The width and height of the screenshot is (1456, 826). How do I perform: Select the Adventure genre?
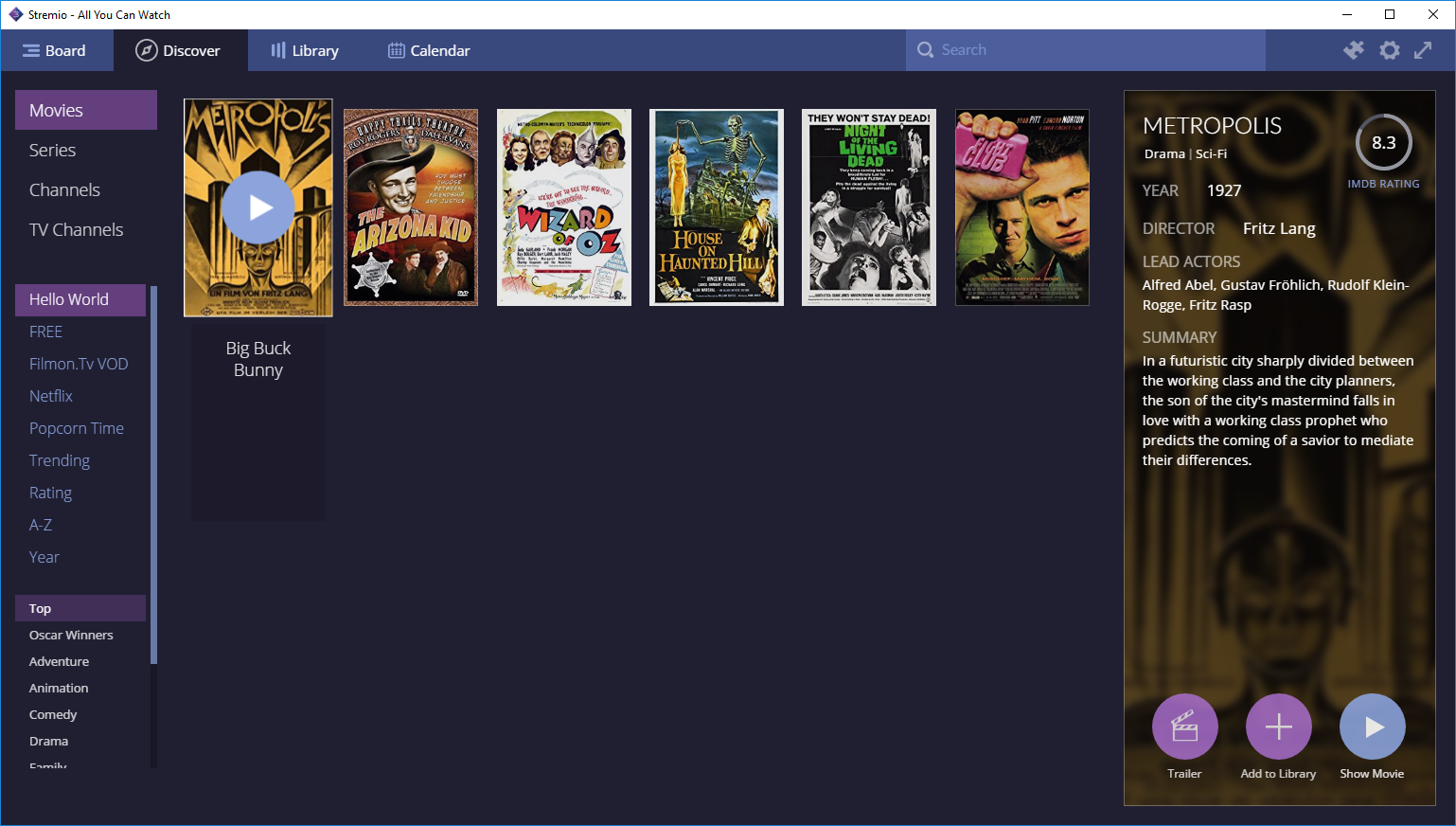(x=80, y=661)
